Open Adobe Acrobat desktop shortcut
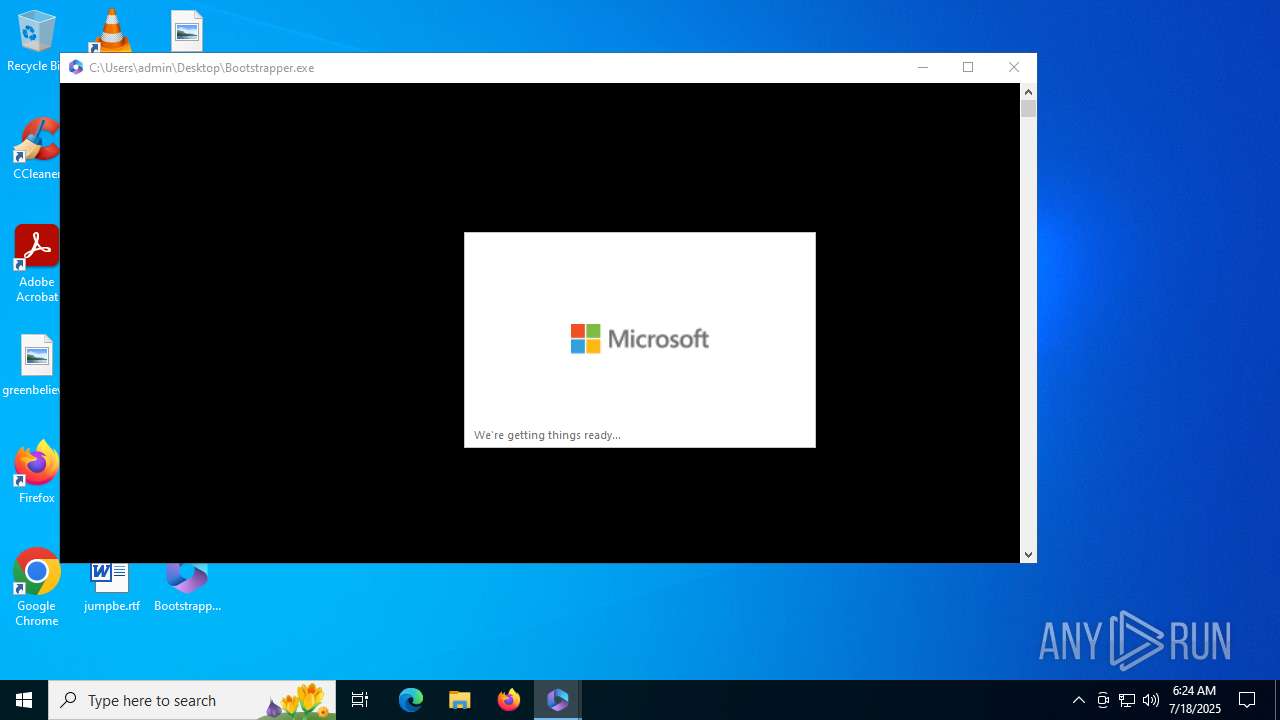1280x720 pixels. [36, 264]
